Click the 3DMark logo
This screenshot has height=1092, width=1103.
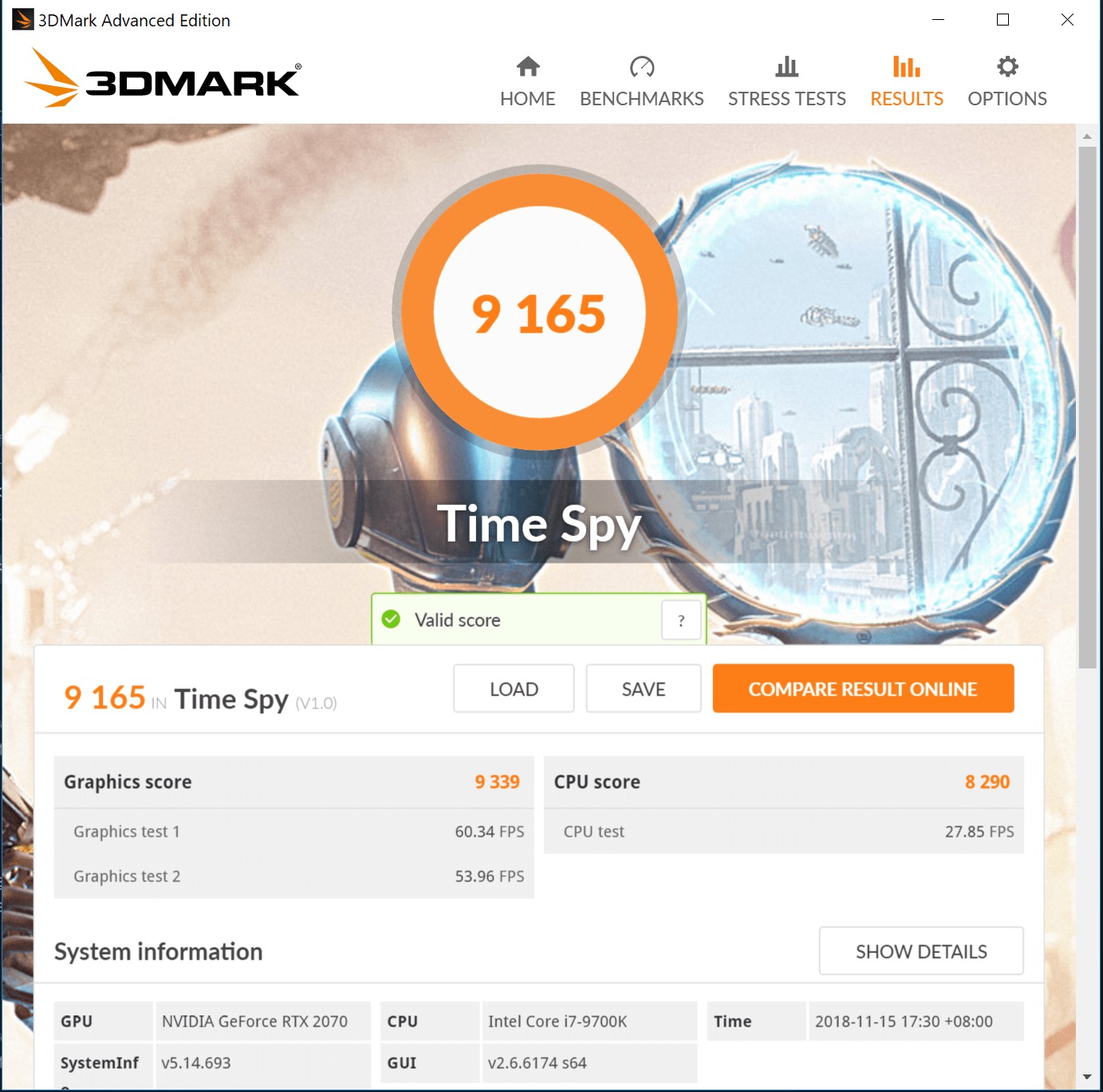(x=163, y=77)
